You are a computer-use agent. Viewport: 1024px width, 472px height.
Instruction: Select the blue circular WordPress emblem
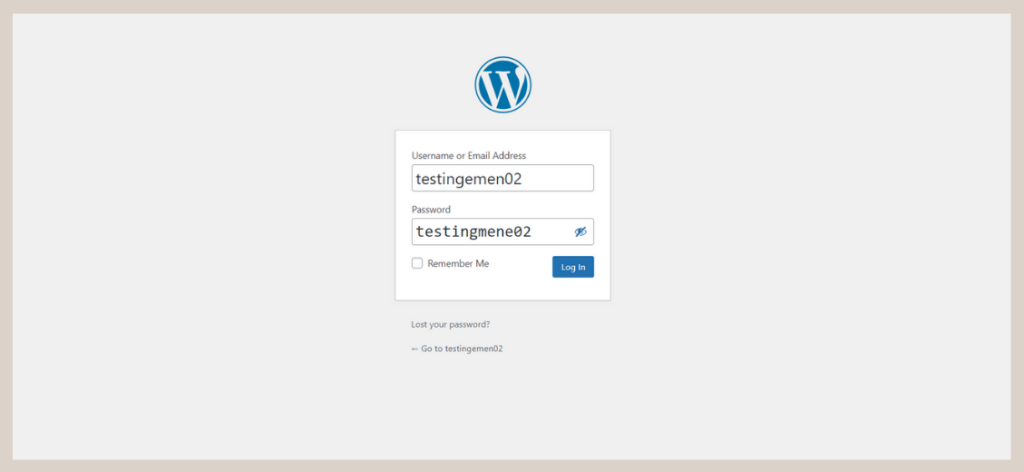point(503,85)
